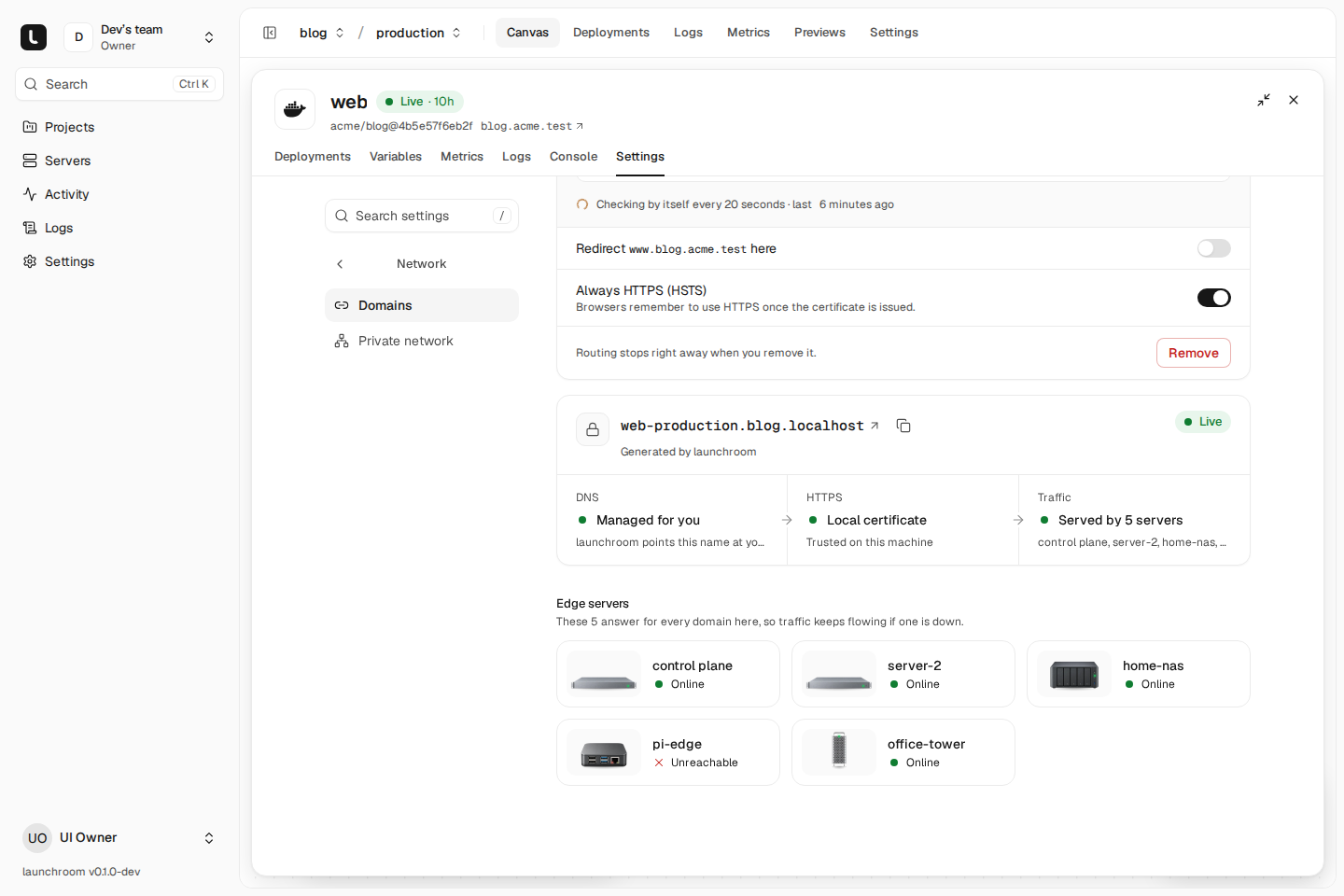Close the web service panel
The height and width of the screenshot is (896, 1344).
tap(1294, 100)
